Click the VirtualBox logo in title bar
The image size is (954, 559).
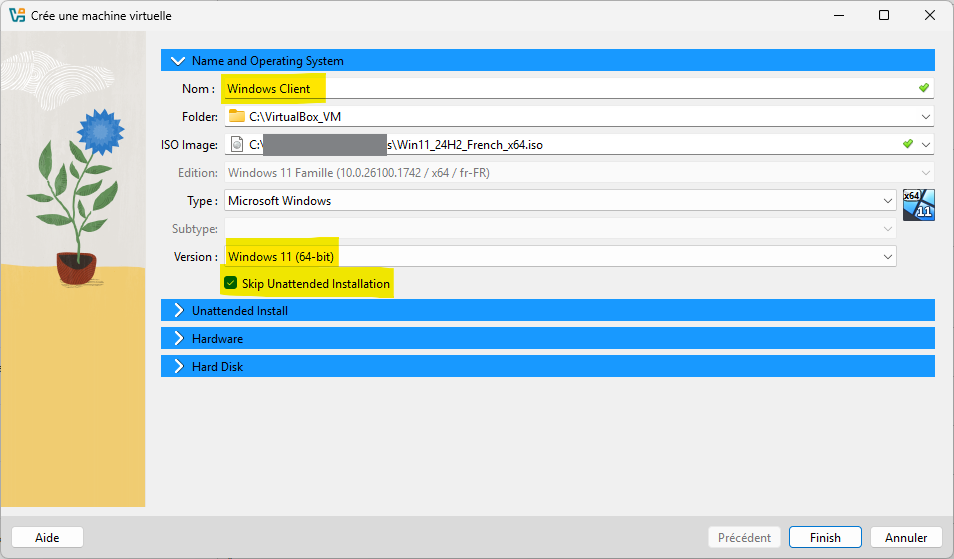tap(17, 15)
